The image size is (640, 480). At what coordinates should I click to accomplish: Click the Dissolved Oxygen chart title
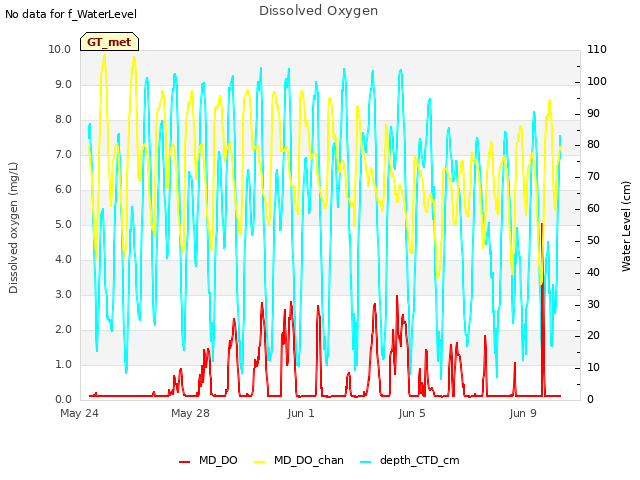[318, 11]
